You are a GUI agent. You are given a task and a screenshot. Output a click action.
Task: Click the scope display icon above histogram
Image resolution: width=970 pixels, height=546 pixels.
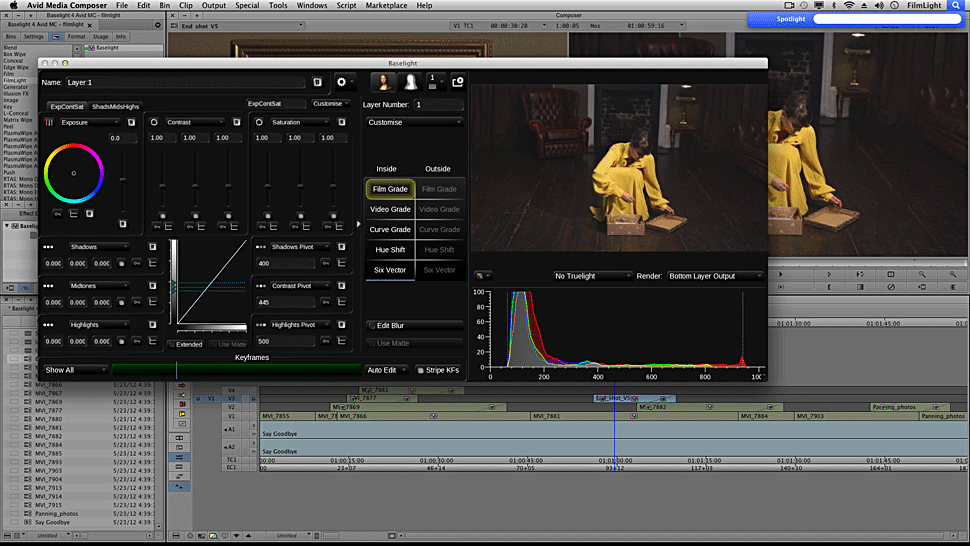(x=483, y=275)
